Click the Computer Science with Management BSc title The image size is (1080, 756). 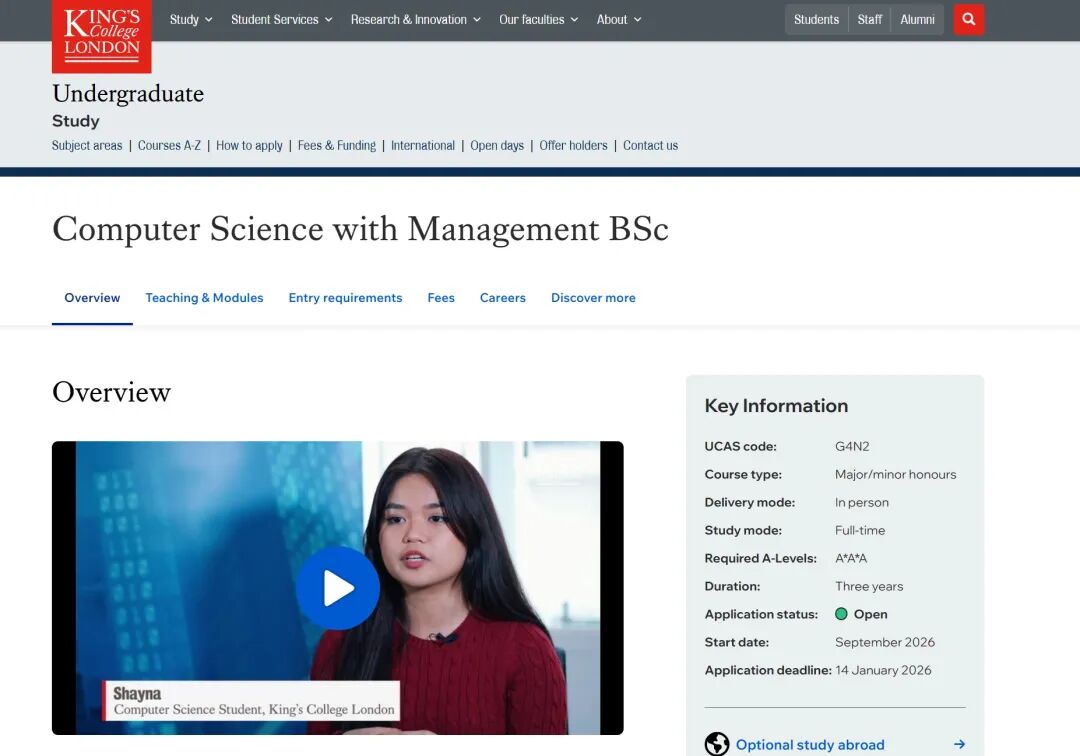[360, 229]
